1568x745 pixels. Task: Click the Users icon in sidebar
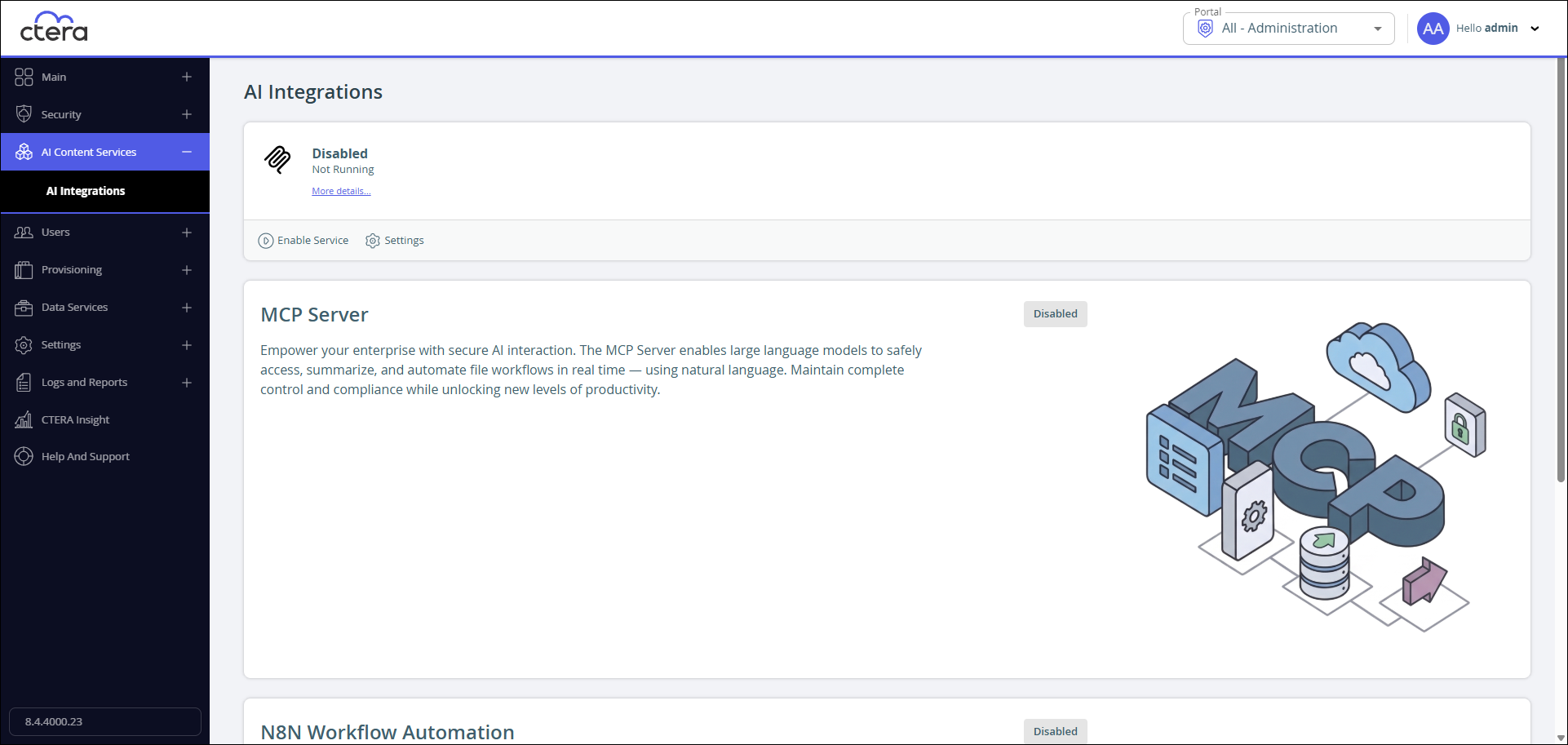point(24,233)
